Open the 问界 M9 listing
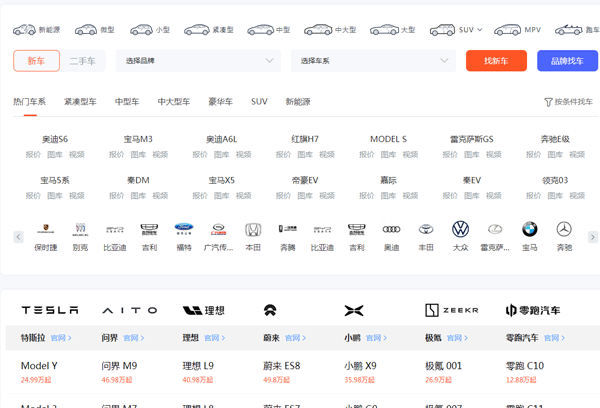The width and height of the screenshot is (600, 408). point(119,366)
